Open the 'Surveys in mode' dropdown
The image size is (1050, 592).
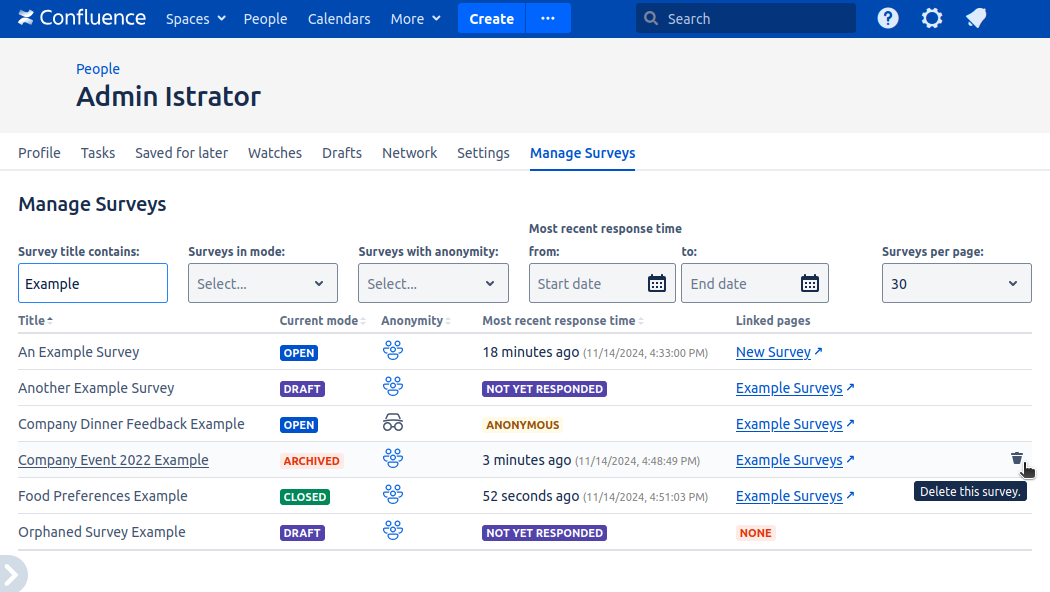[x=263, y=283]
